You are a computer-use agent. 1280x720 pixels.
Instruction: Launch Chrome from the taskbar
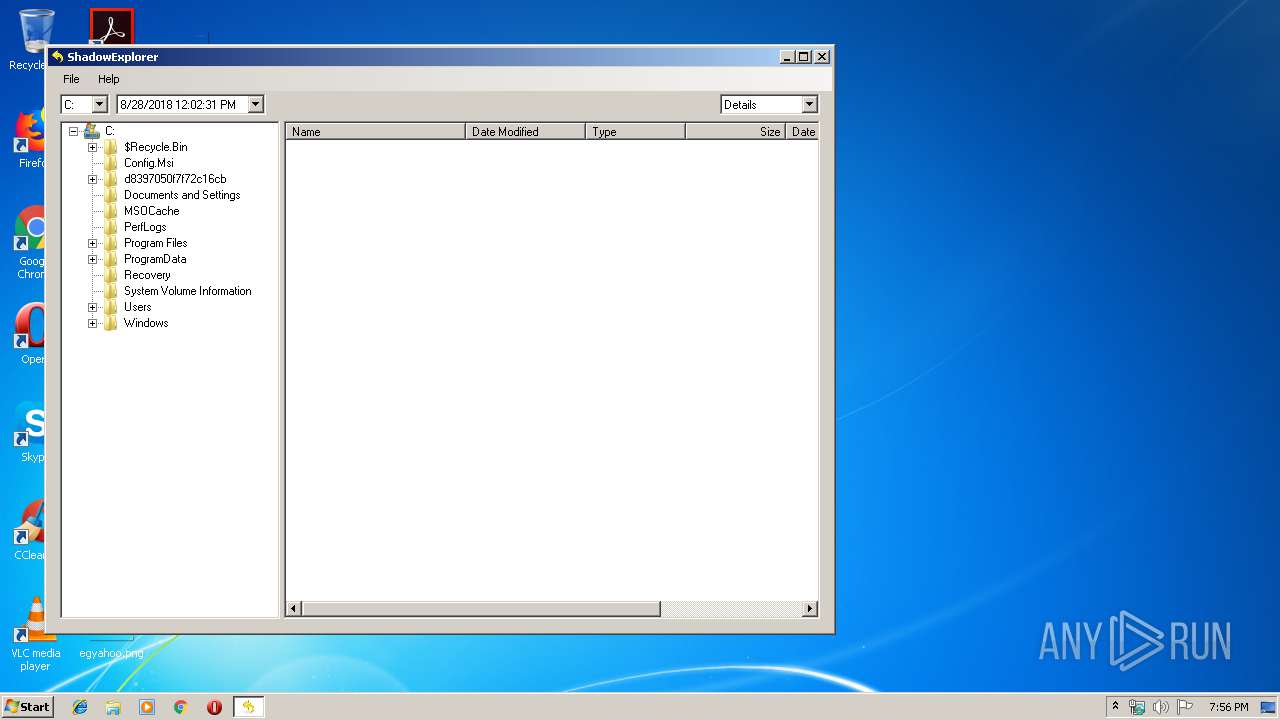point(181,707)
